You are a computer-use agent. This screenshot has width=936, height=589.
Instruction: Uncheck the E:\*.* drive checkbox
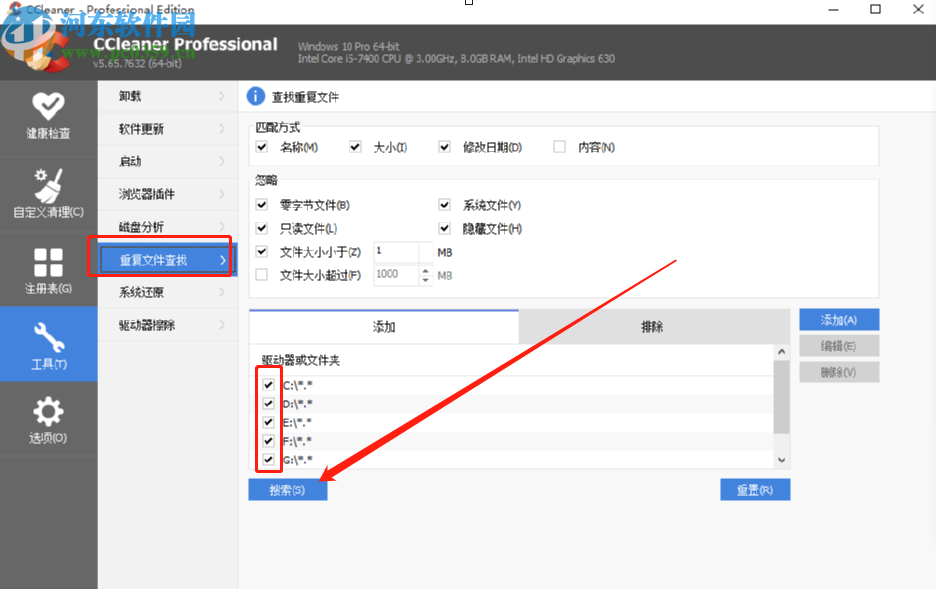(x=268, y=422)
